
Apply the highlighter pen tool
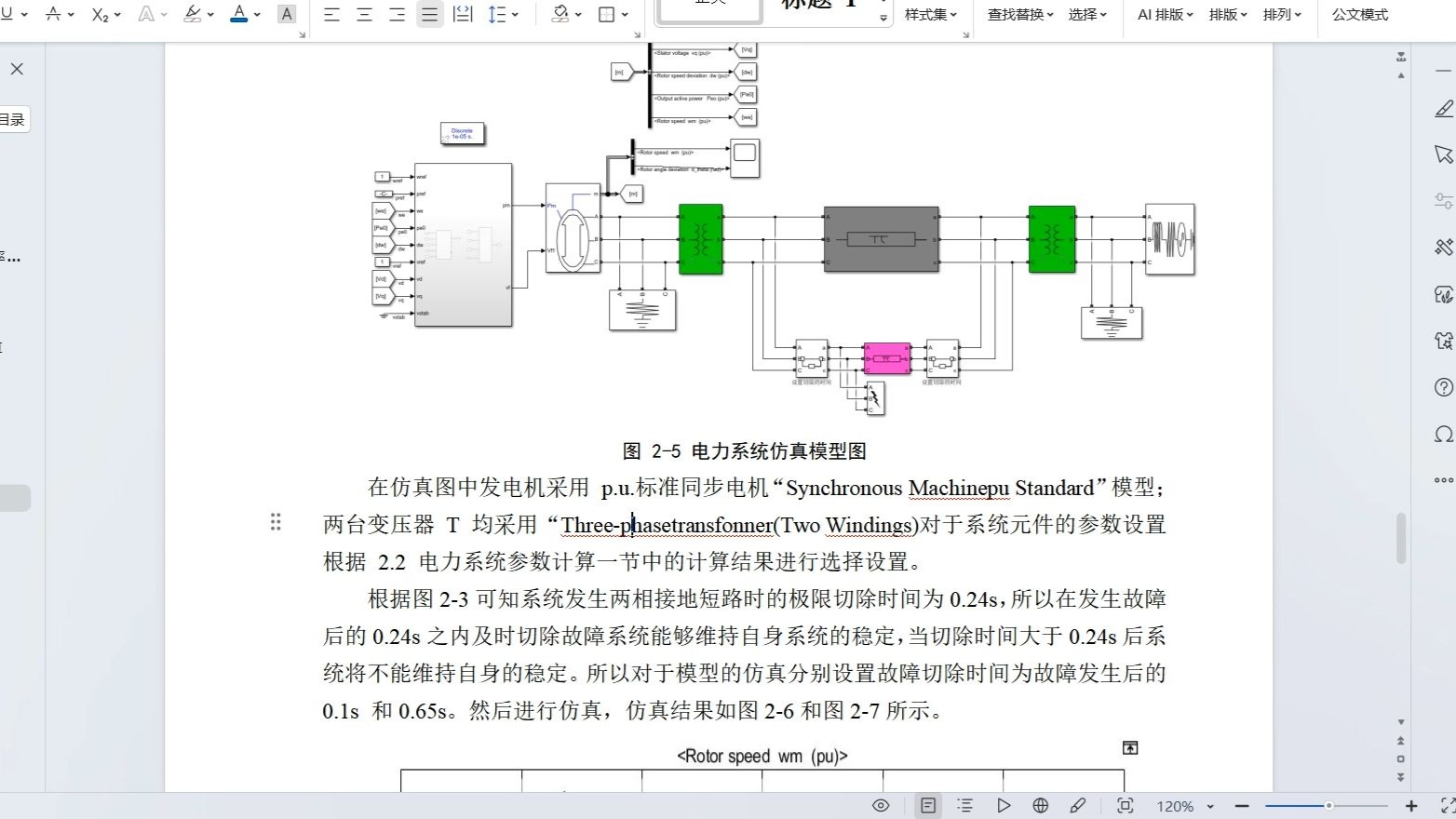coord(191,14)
